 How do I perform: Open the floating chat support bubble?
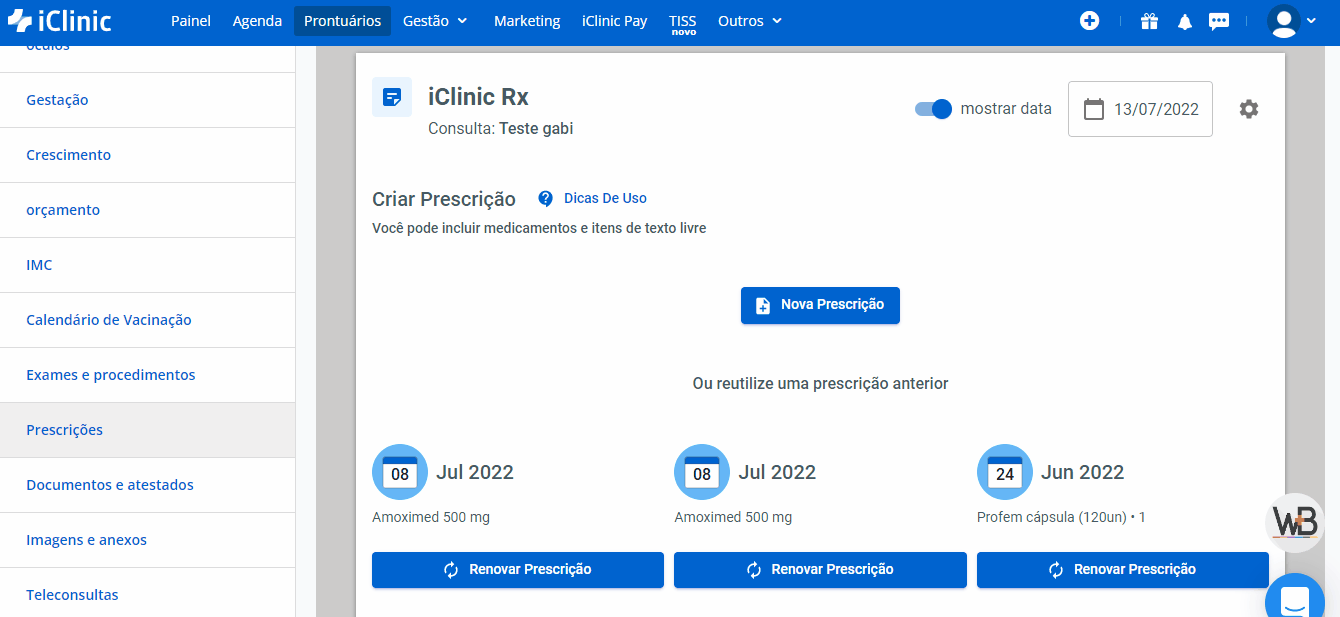point(1294,601)
